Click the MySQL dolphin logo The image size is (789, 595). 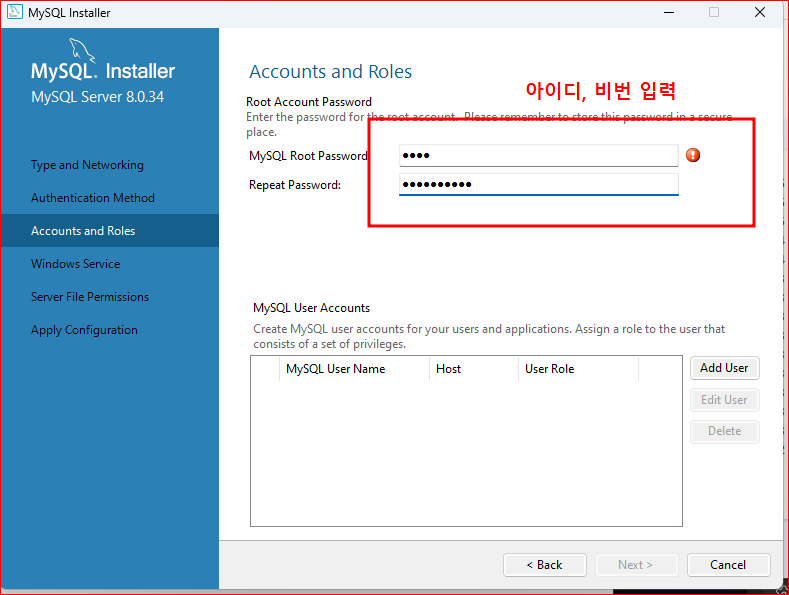(x=82, y=50)
